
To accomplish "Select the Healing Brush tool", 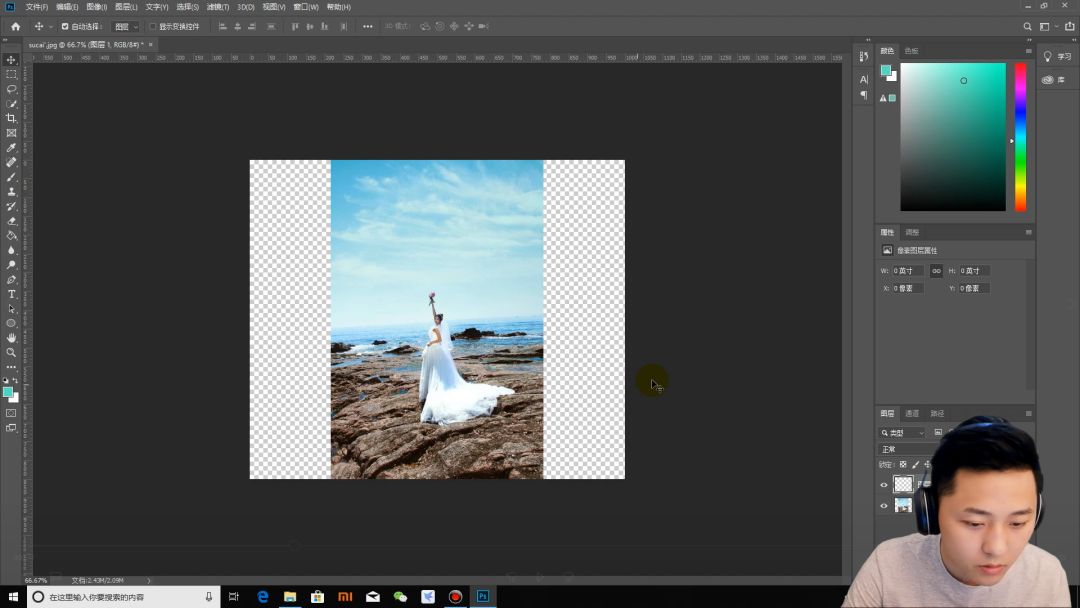I will 11,163.
